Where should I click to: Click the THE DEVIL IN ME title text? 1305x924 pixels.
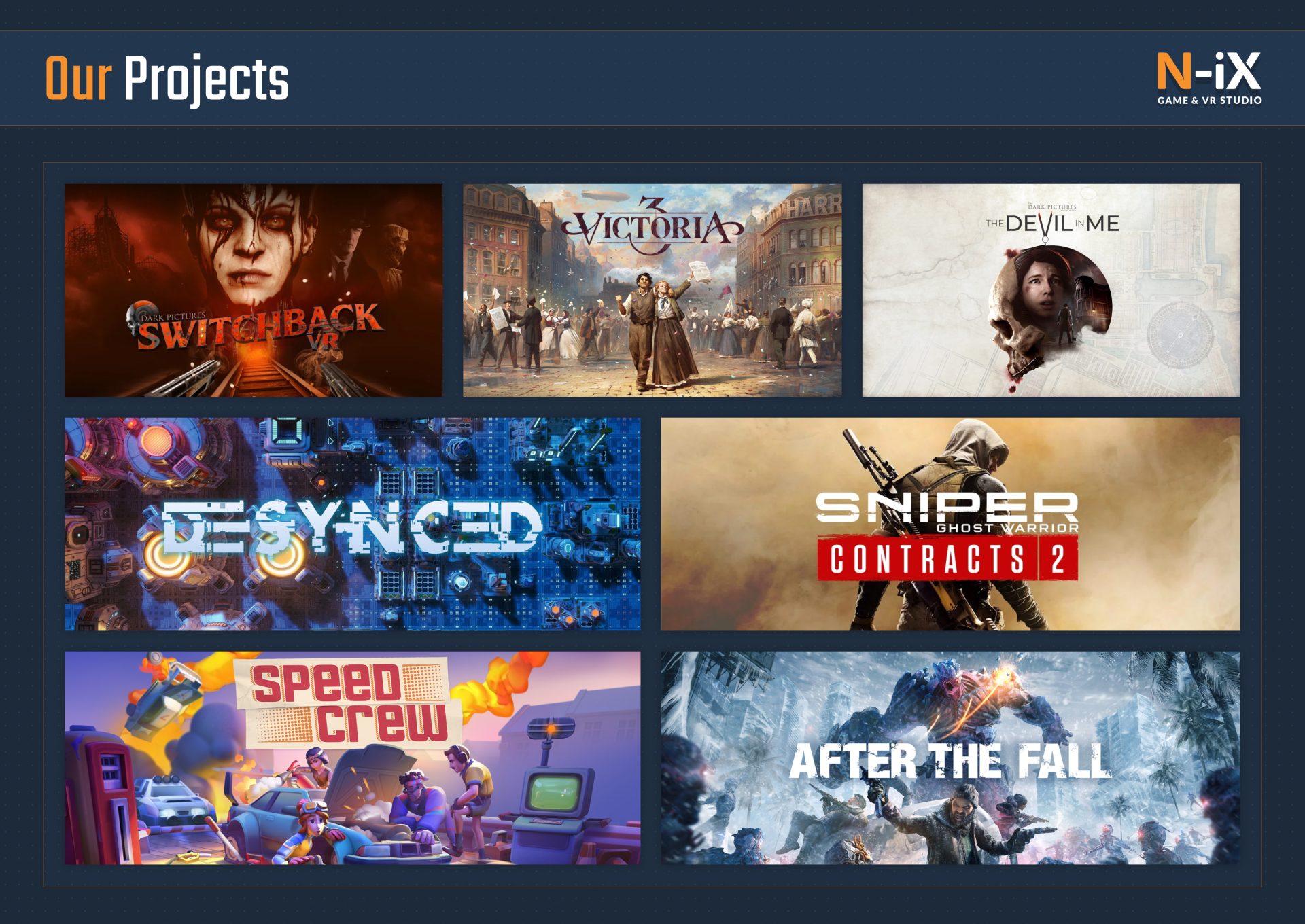coord(1052,223)
